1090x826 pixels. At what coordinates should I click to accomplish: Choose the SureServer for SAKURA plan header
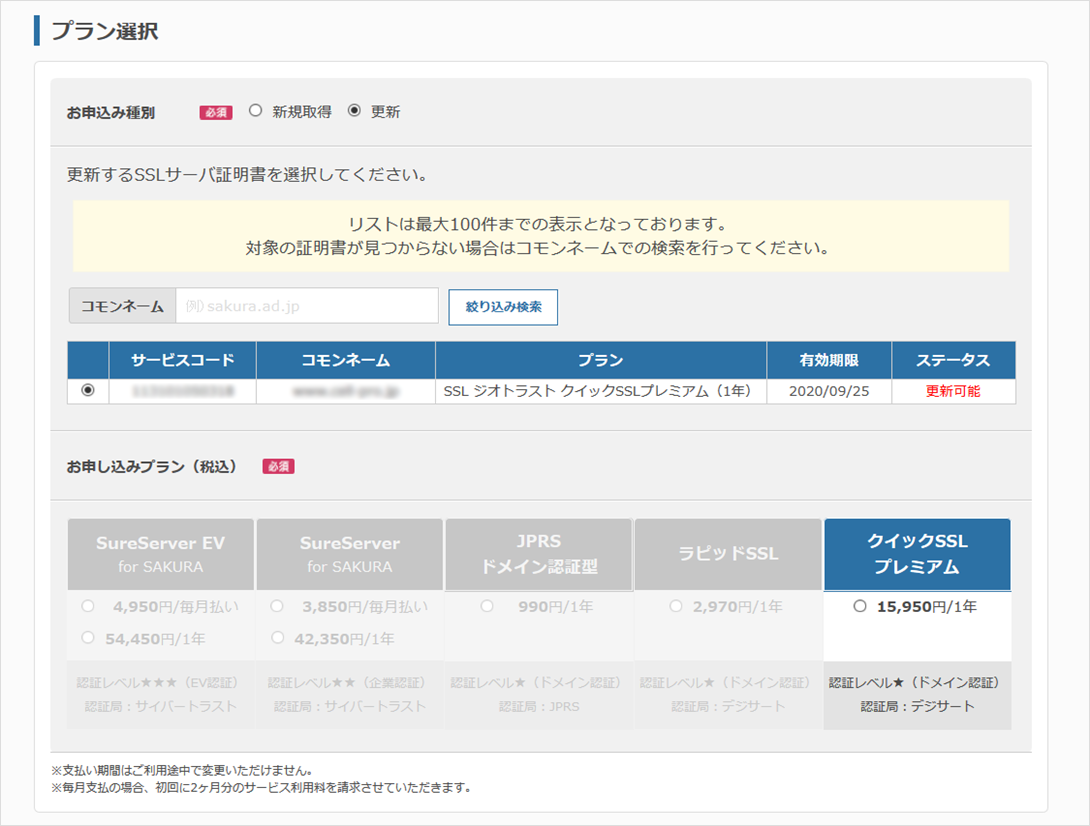point(349,554)
